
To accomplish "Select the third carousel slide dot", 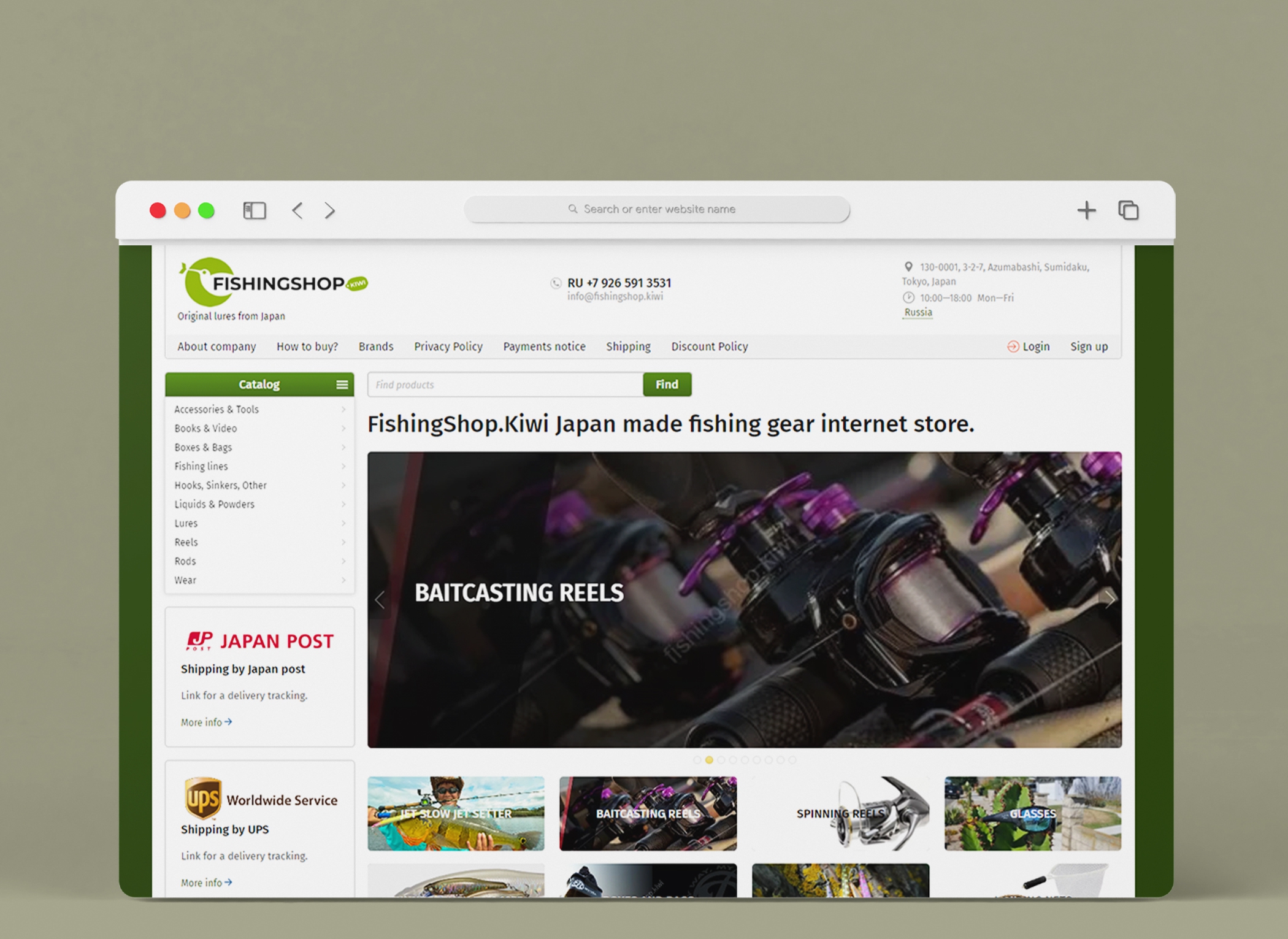I will pos(721,760).
